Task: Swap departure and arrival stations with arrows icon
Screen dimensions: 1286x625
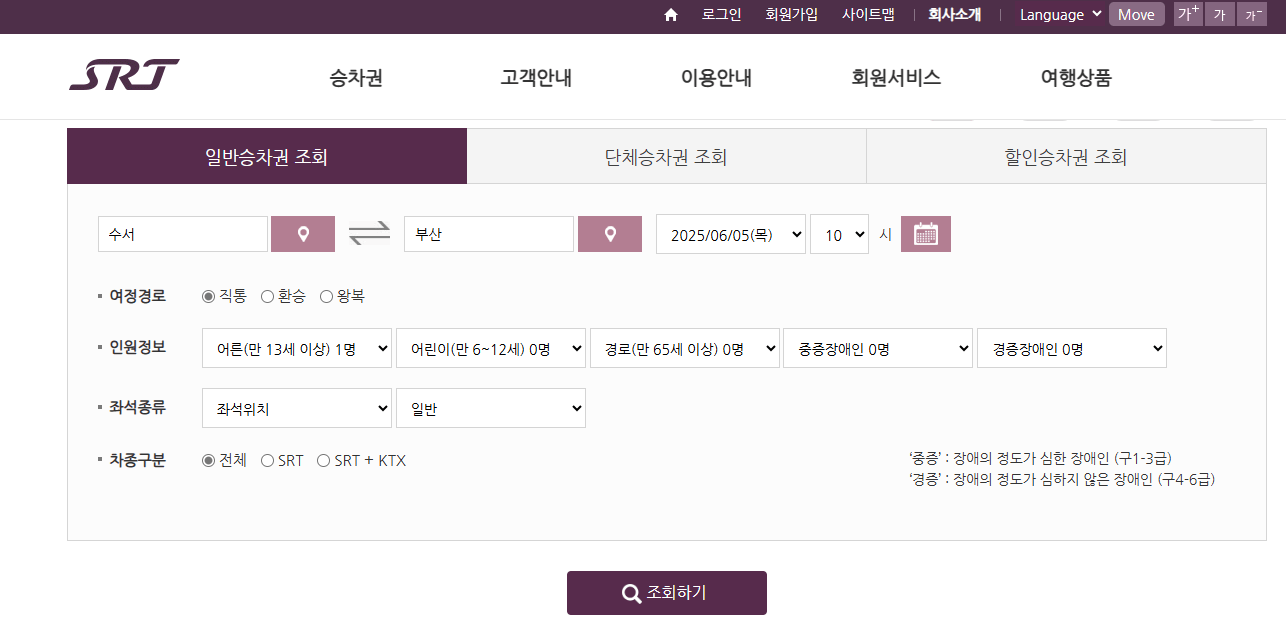Action: tap(370, 233)
